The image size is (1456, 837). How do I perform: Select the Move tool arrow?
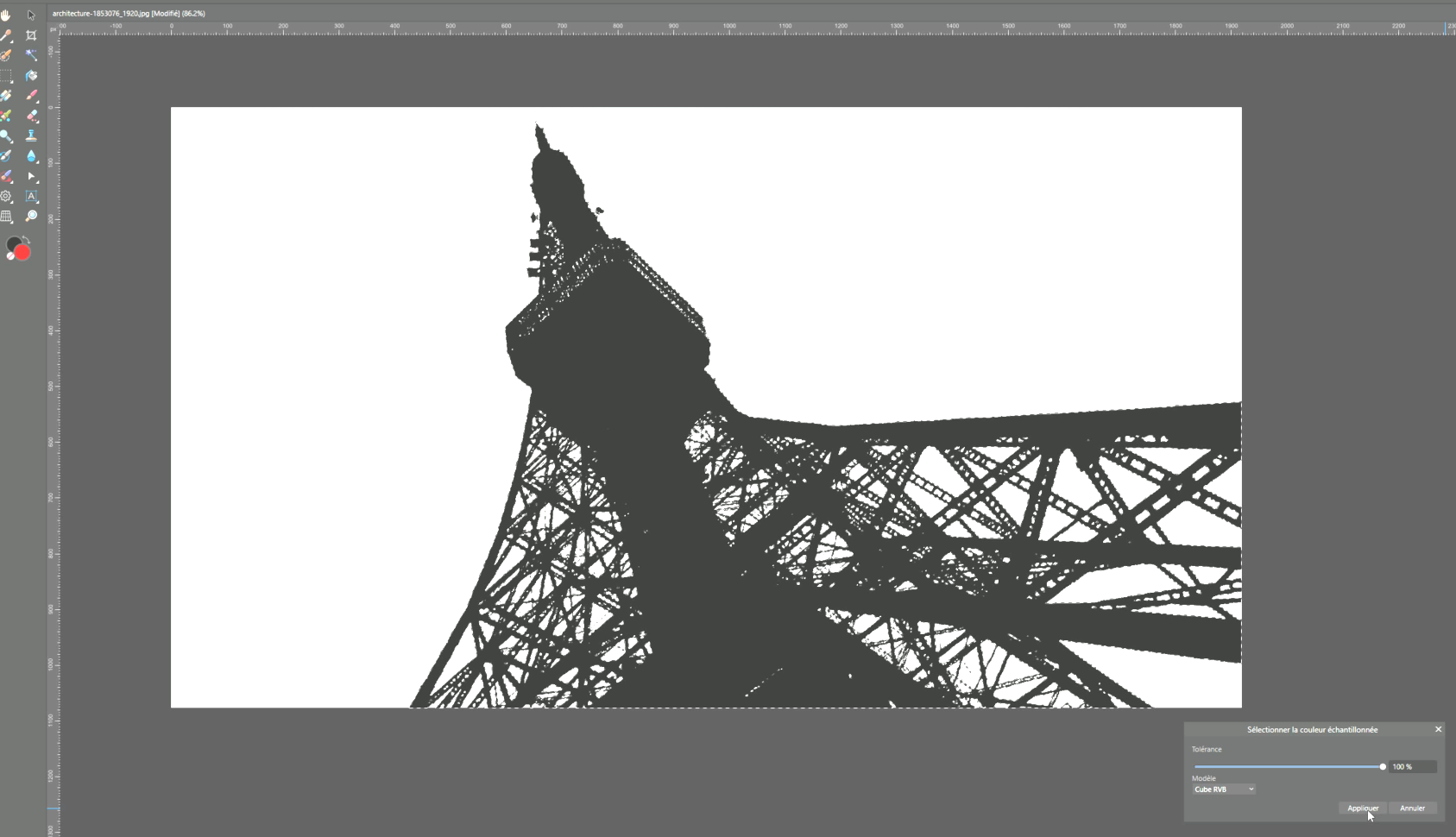coord(31,16)
